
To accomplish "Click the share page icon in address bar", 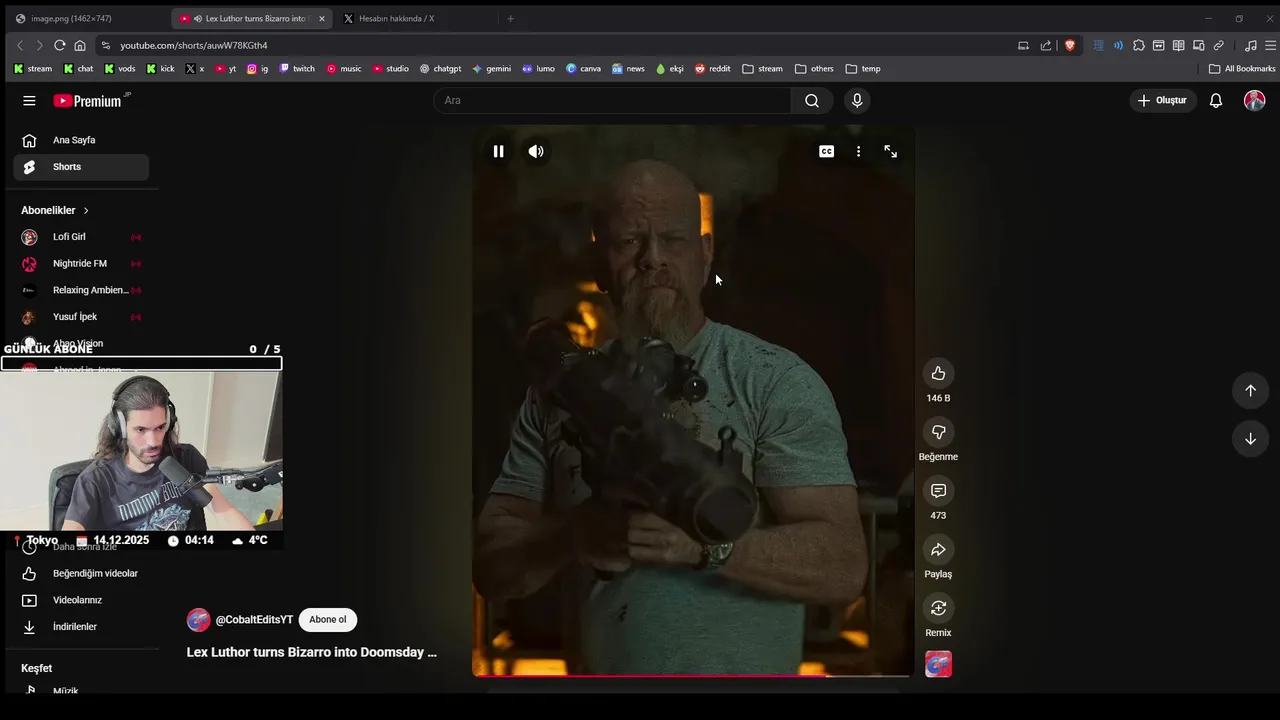I will (1046, 45).
